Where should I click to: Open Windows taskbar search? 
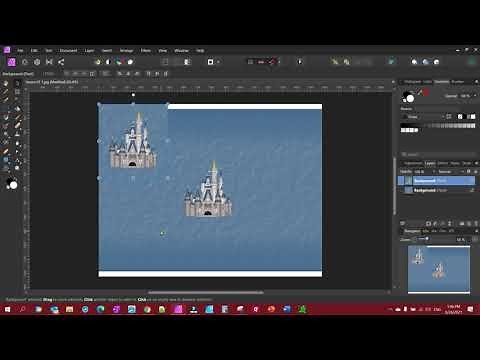click(23, 309)
